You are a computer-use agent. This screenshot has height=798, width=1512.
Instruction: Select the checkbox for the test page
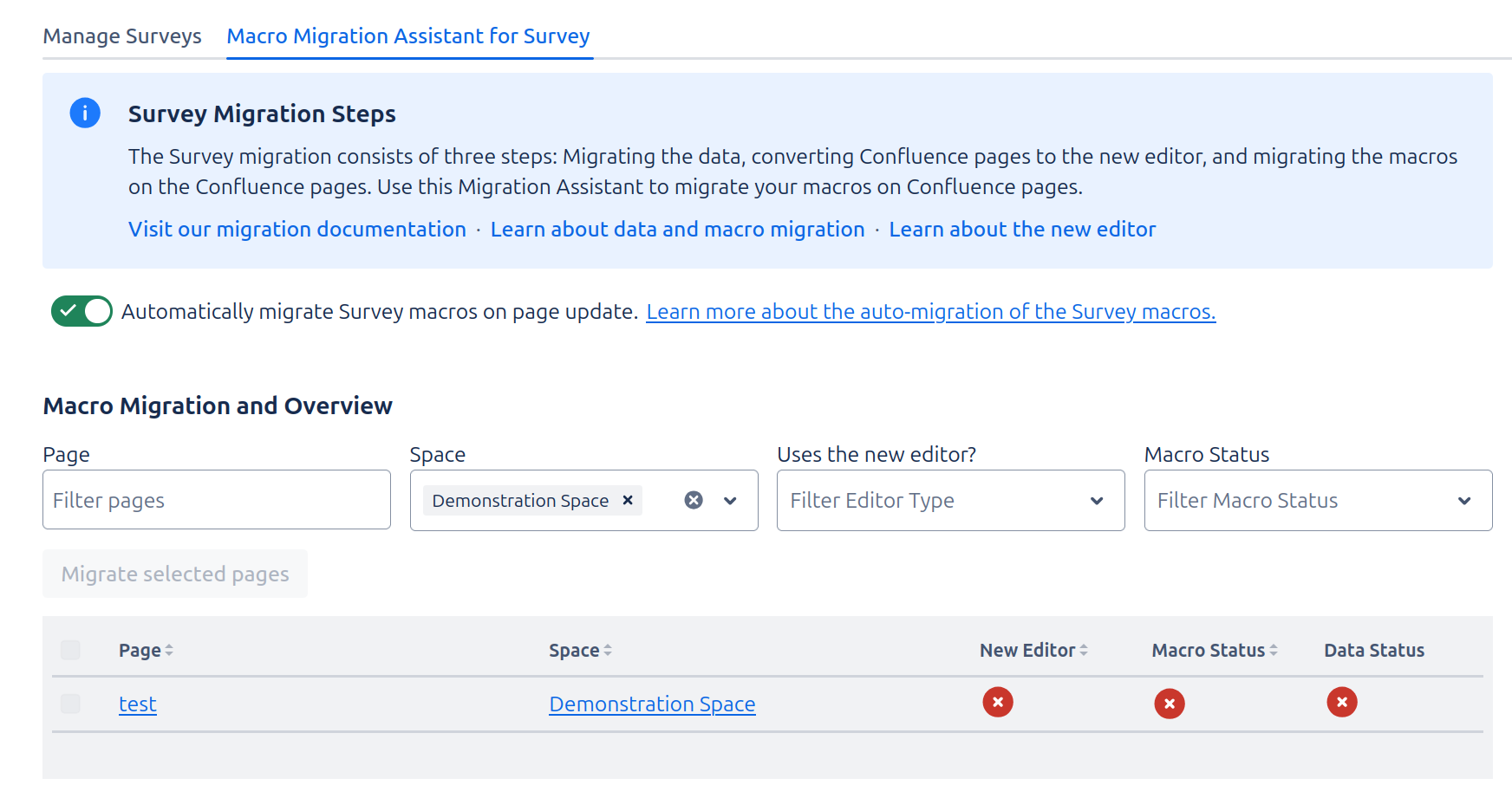[x=70, y=704]
